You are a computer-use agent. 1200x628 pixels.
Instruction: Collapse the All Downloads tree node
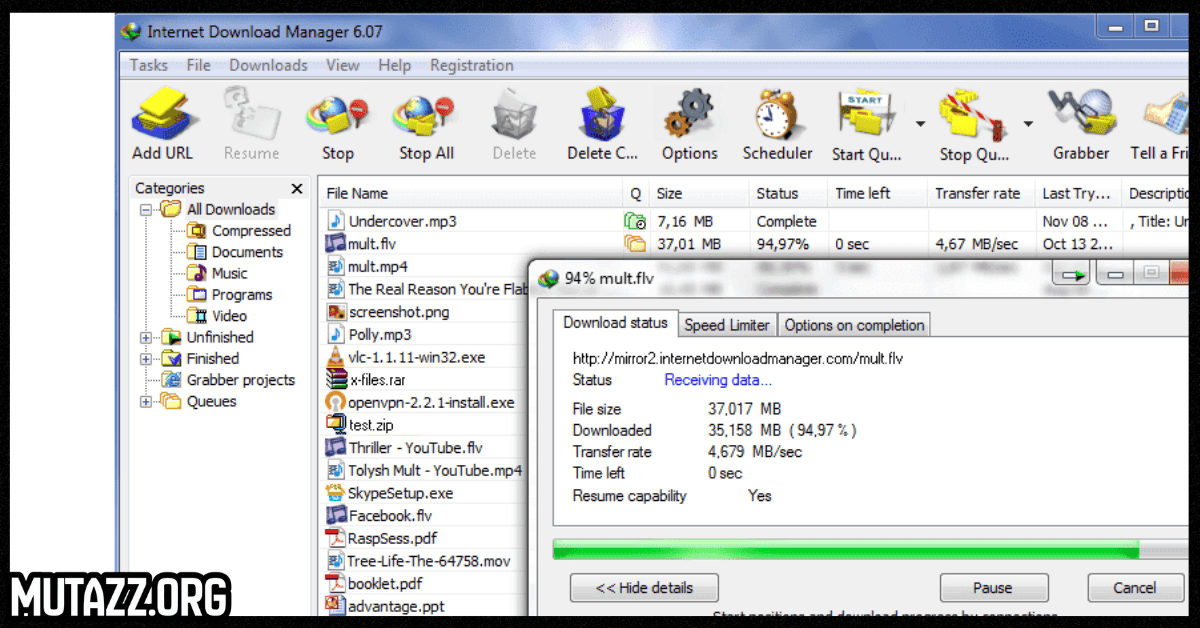[x=146, y=210]
